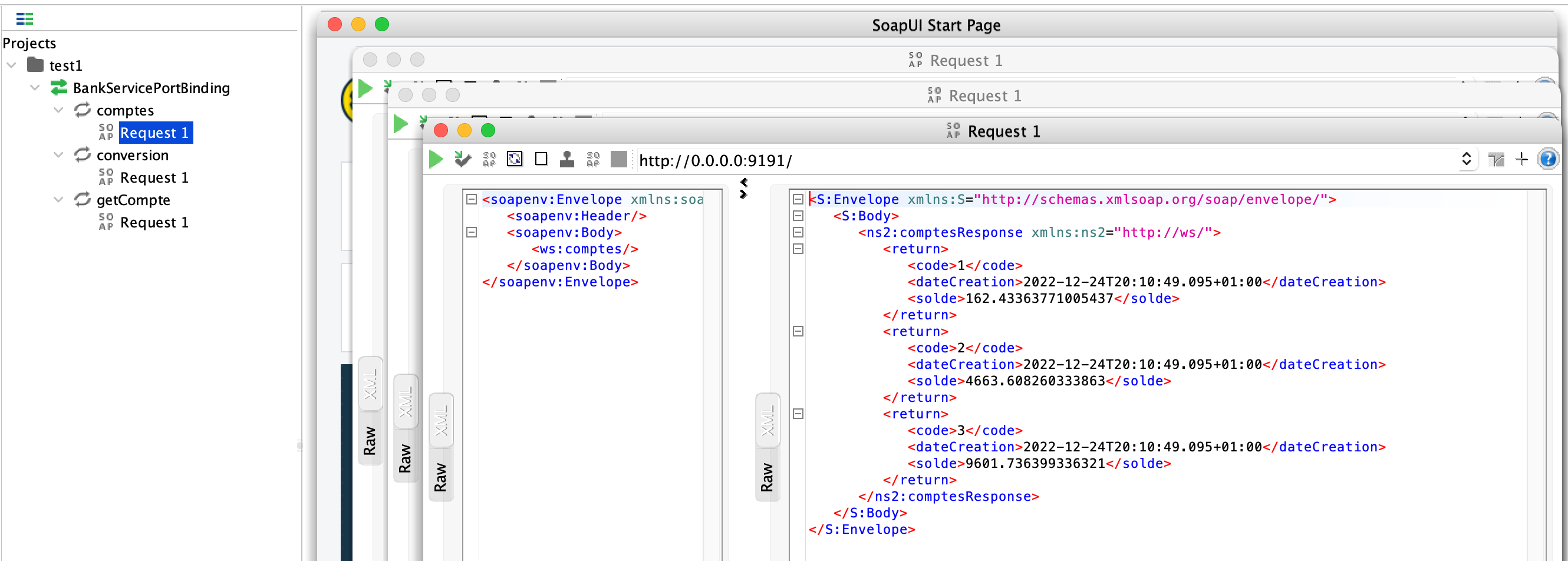Viewport: 1568px width, 561px height.
Task: Collapse the return block containing code 3
Action: [798, 414]
